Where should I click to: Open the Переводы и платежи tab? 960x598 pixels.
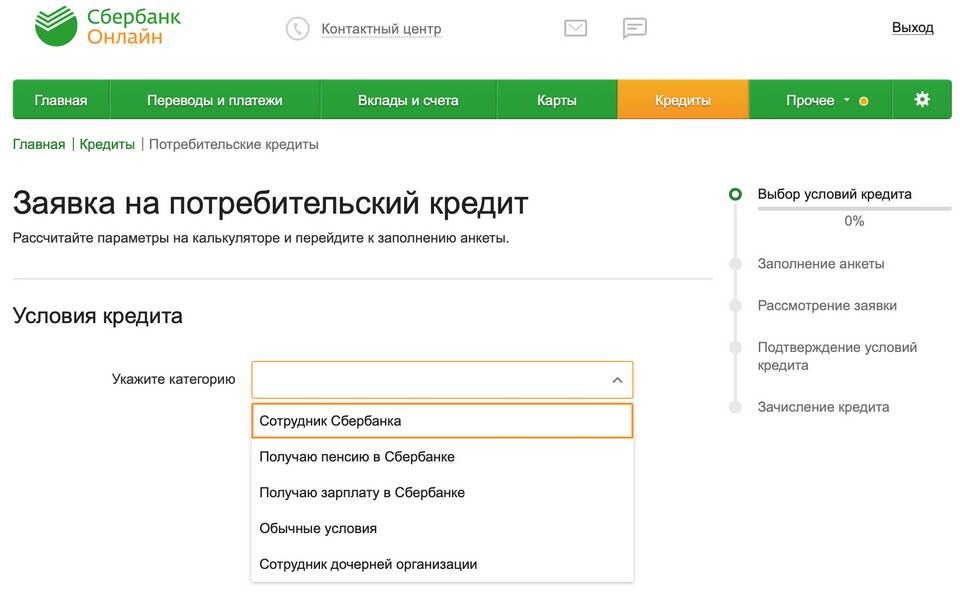click(215, 100)
